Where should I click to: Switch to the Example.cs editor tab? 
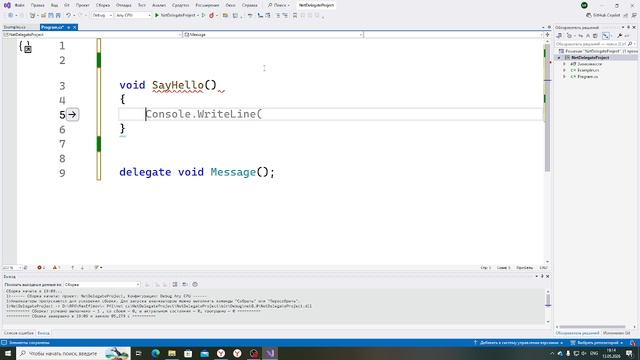(x=15, y=27)
